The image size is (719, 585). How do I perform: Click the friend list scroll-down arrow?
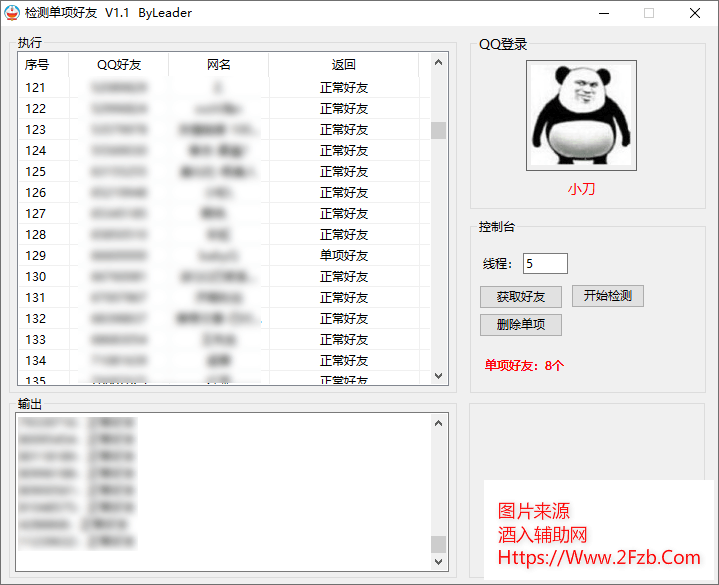(x=438, y=375)
